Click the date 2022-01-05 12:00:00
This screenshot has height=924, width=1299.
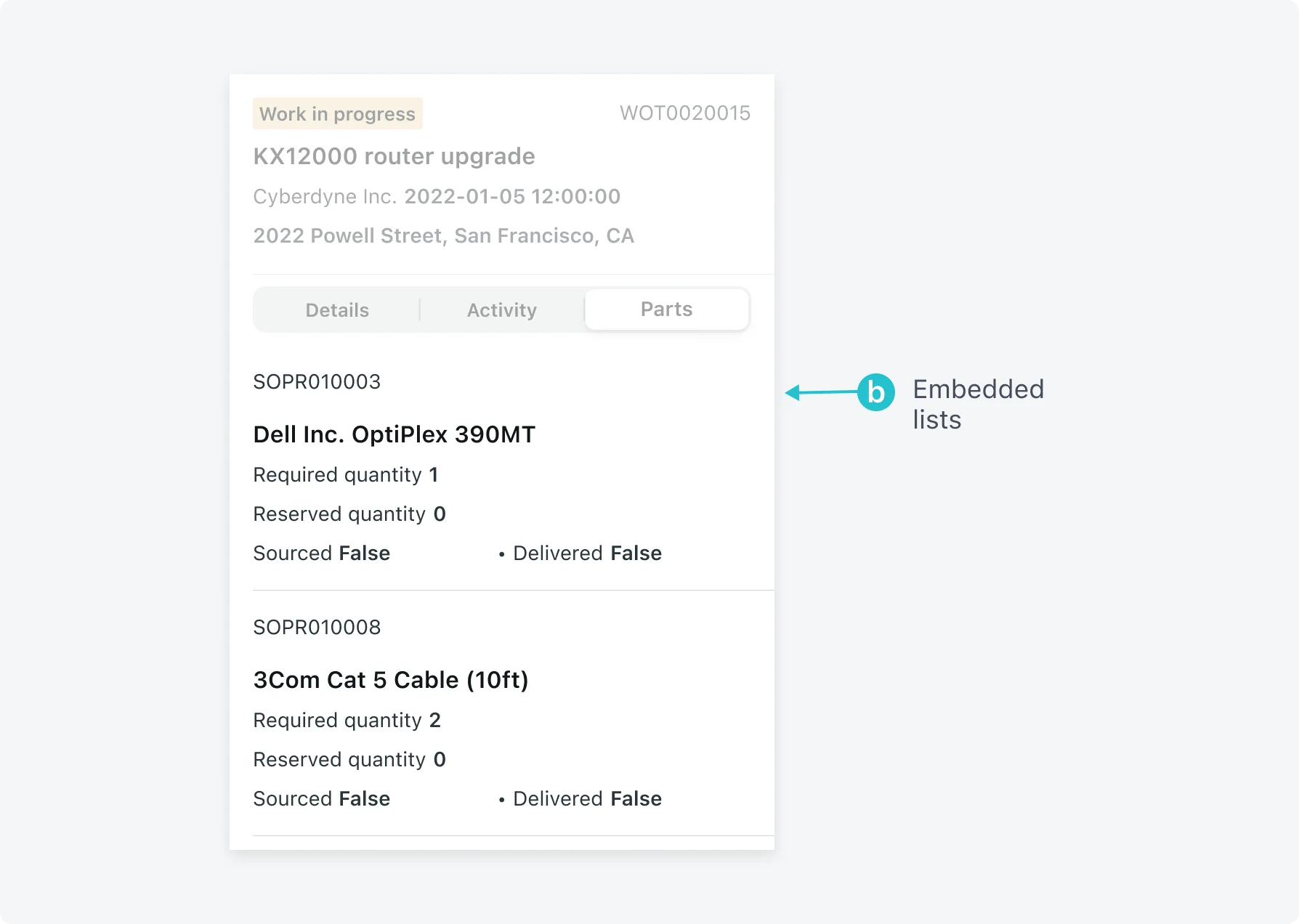tap(512, 197)
